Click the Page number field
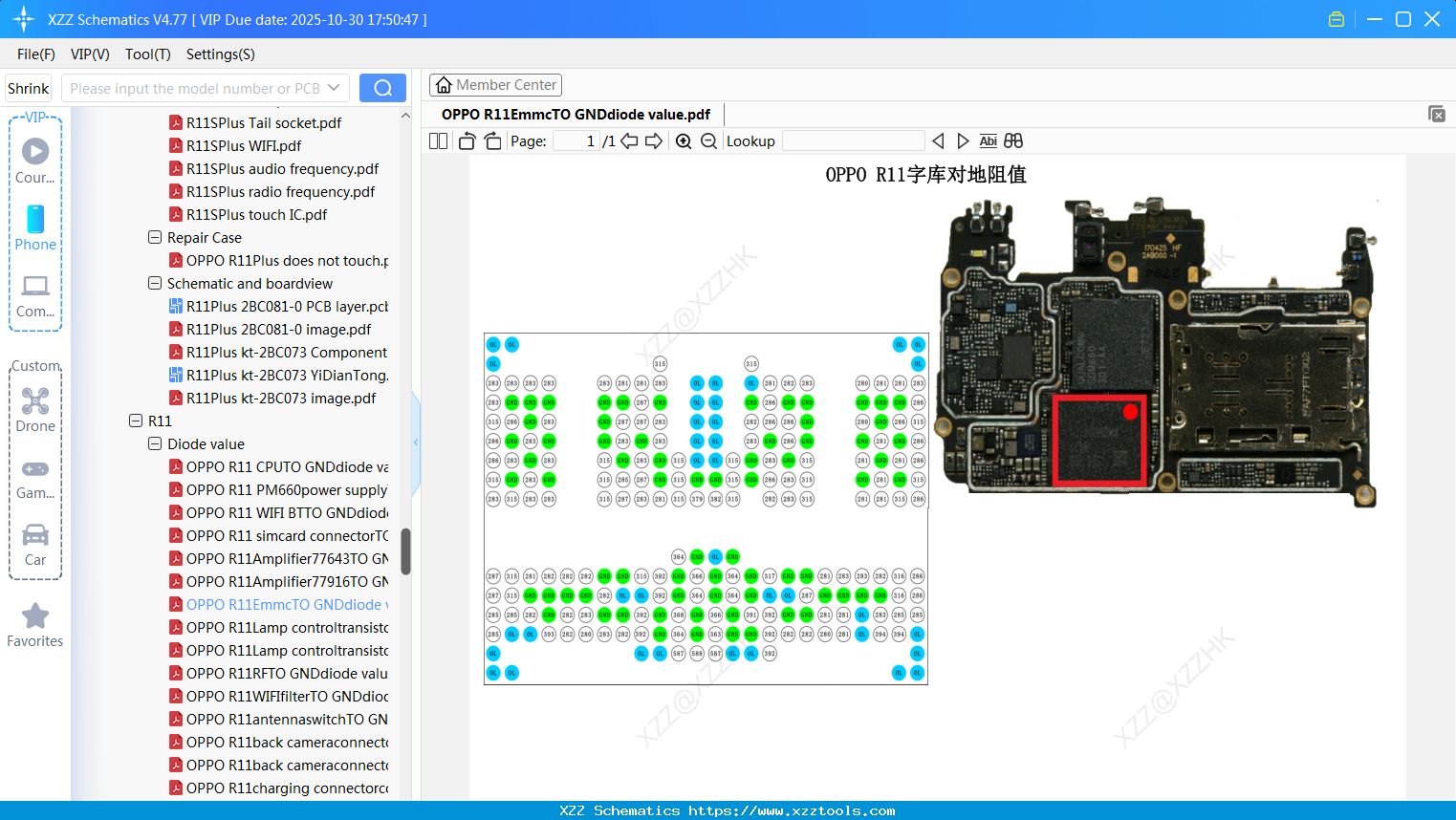This screenshot has width=1456, height=820. [576, 141]
